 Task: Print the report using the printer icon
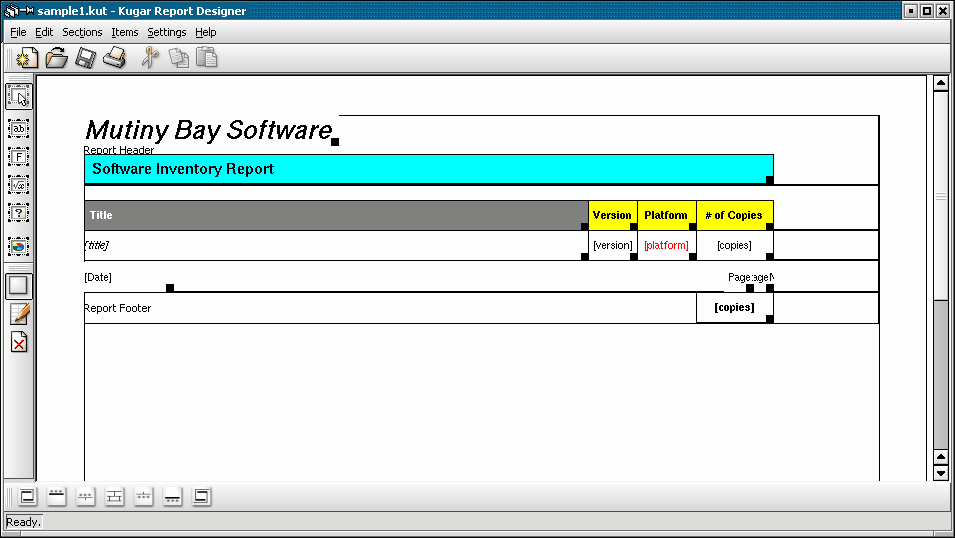[x=115, y=58]
